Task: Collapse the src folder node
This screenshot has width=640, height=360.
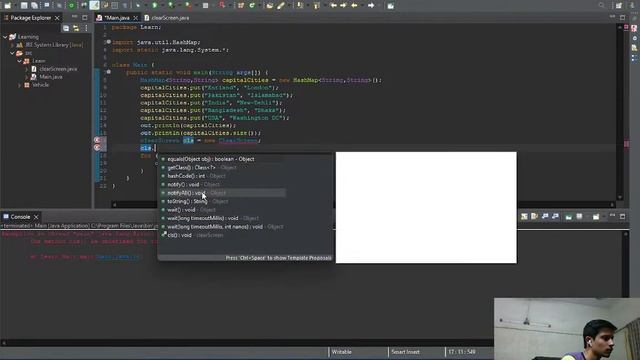Action: coord(12,53)
